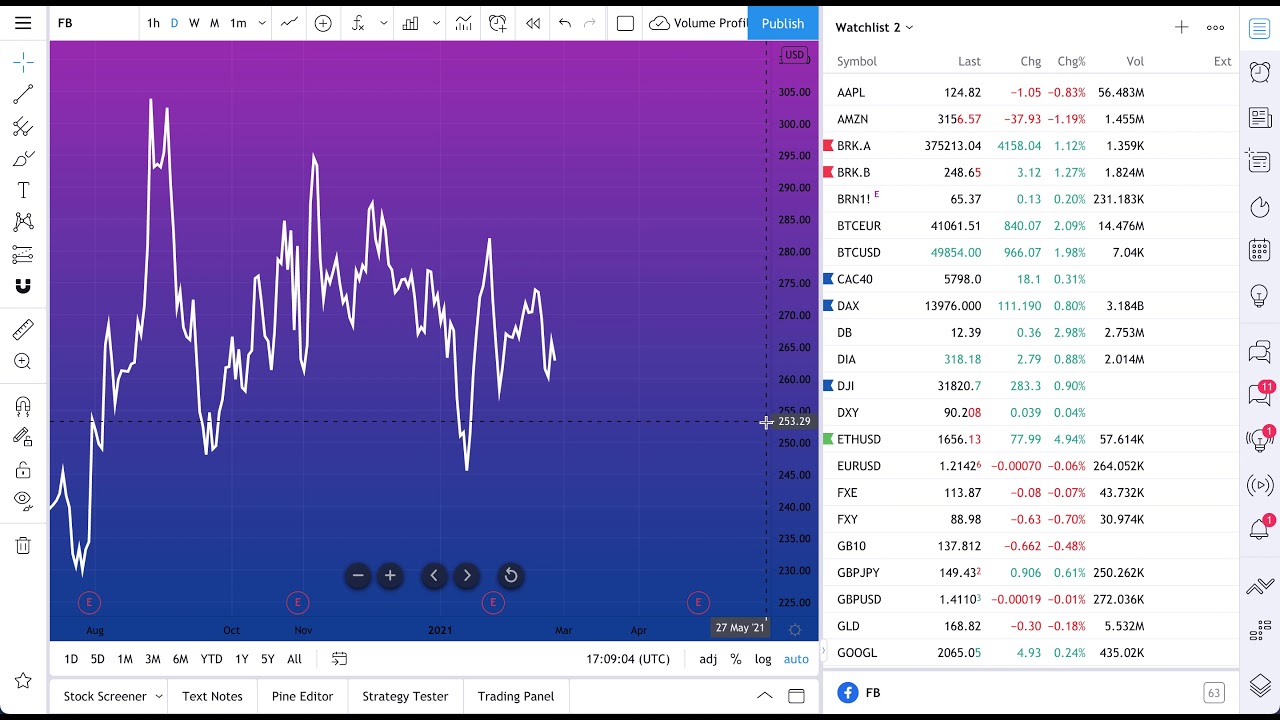Open the Text Notes tab
Screen dimensions: 1280x720
pyautogui.click(x=212, y=696)
